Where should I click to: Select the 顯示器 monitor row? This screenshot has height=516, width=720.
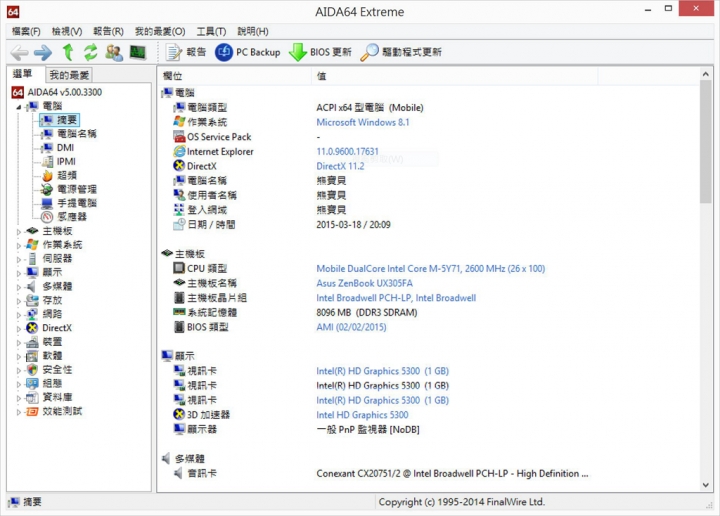point(429,430)
